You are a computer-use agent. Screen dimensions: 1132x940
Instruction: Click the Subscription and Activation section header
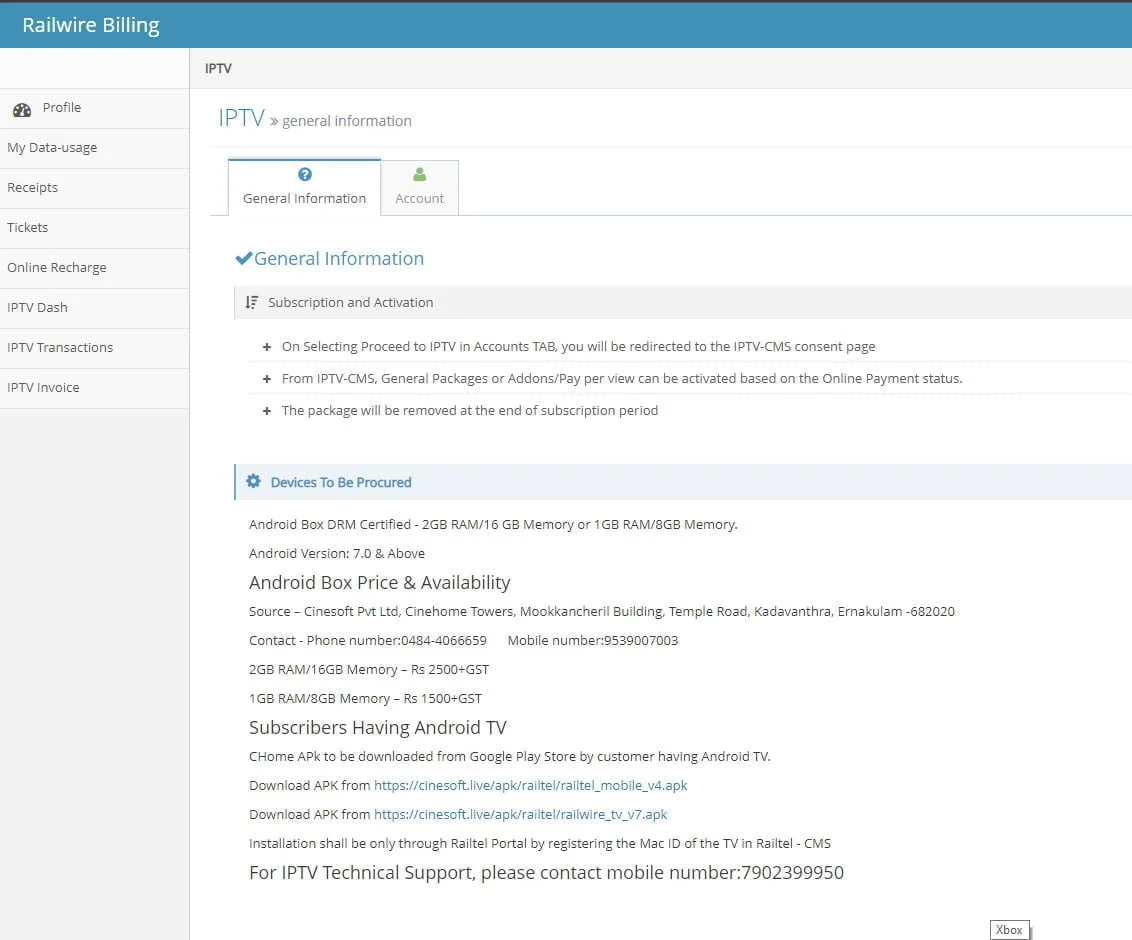(x=683, y=303)
